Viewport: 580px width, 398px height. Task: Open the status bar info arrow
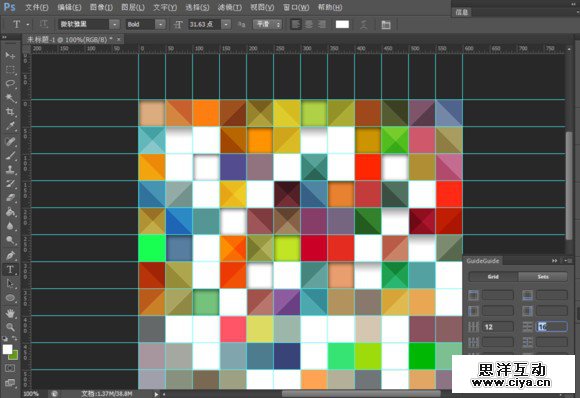tap(156, 394)
